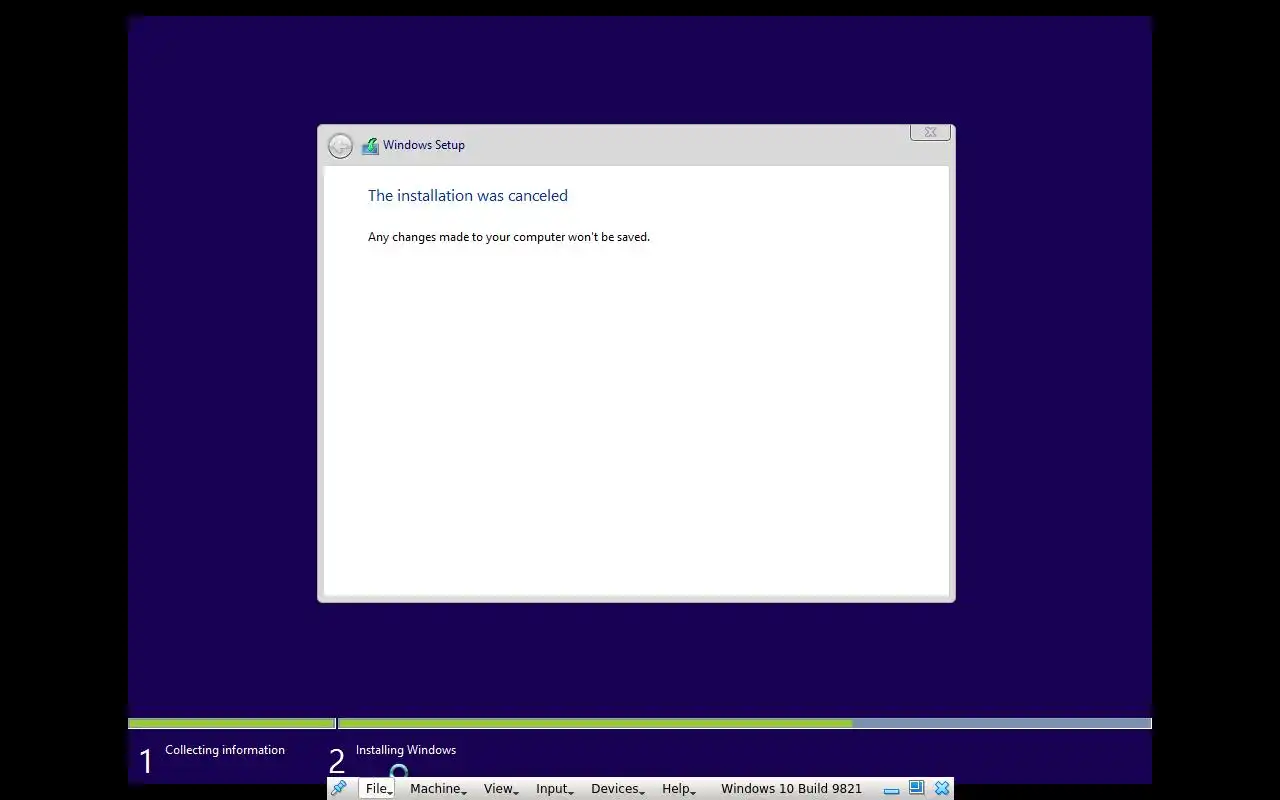
Task: Click the 'Installing Windows' step label
Action: click(406, 750)
